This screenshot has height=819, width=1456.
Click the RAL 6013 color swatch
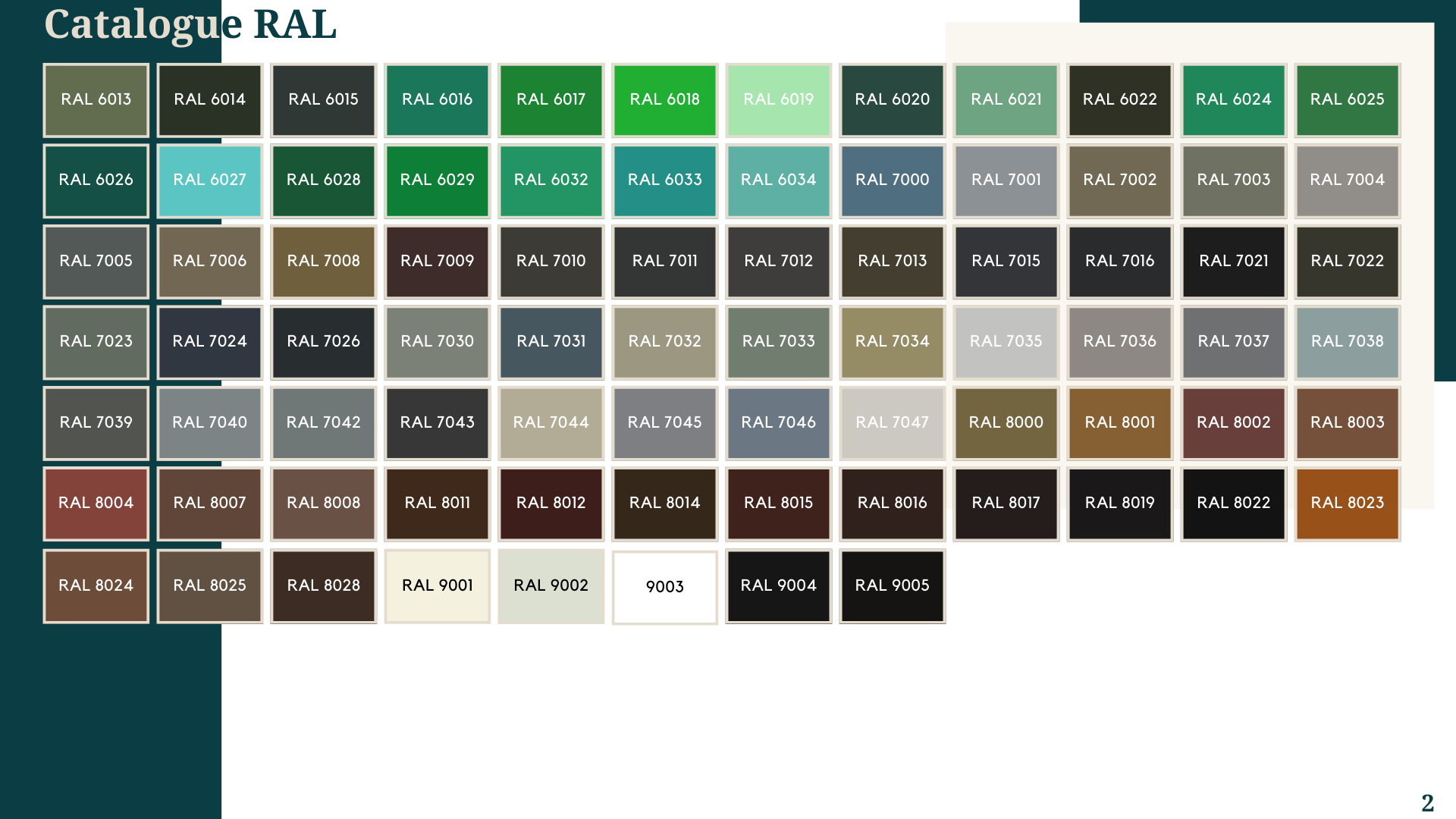point(96,100)
